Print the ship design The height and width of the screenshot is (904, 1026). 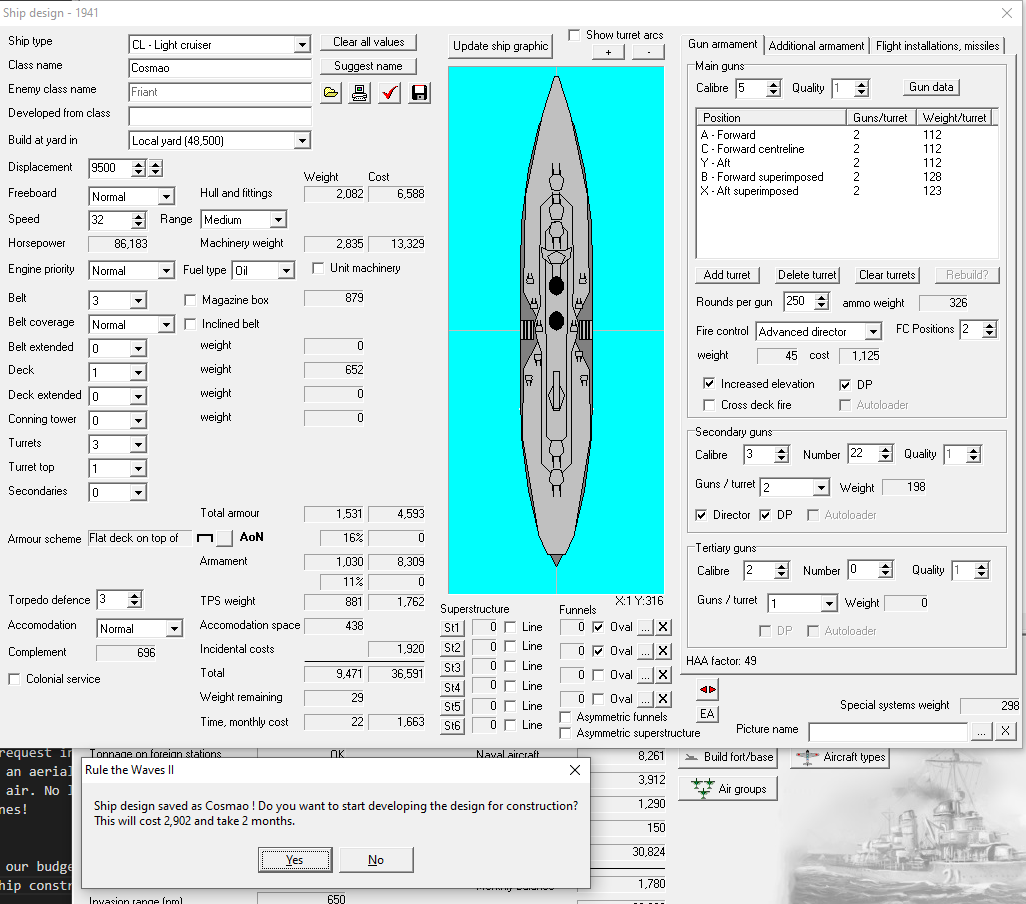point(359,93)
